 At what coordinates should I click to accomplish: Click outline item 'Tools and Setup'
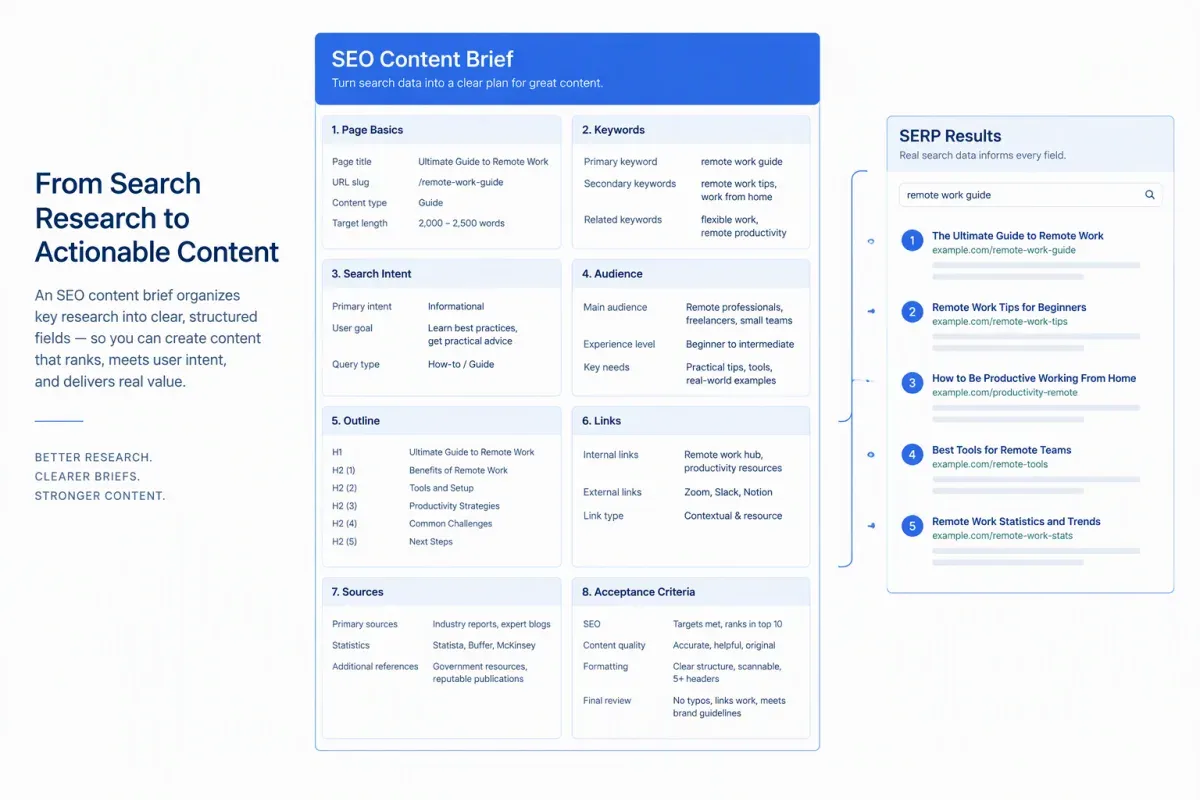click(x=441, y=488)
